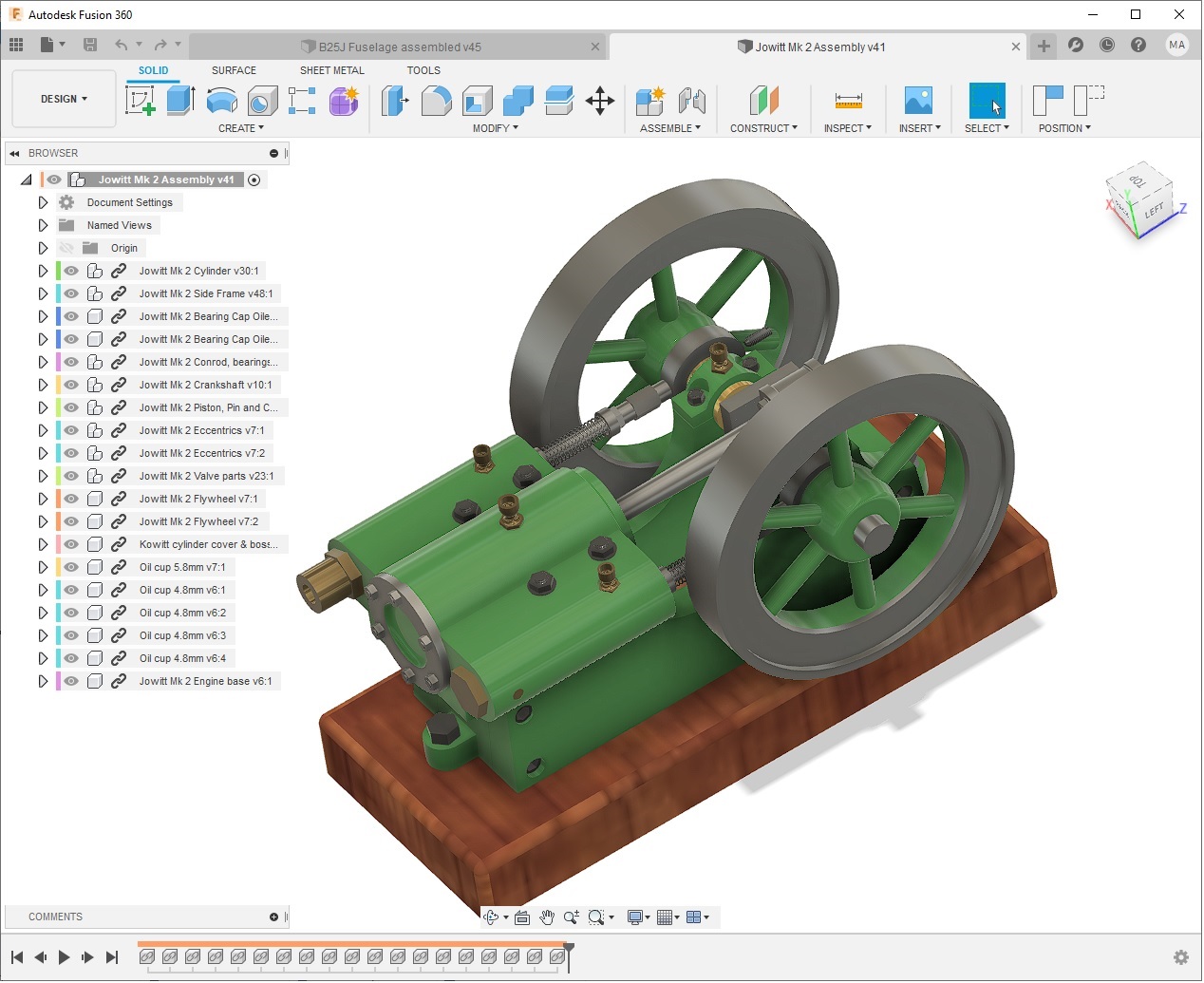The image size is (1204, 983).
Task: Expand Jowitt Mk 2 Eccentrics v7:1 node
Action: (x=43, y=430)
